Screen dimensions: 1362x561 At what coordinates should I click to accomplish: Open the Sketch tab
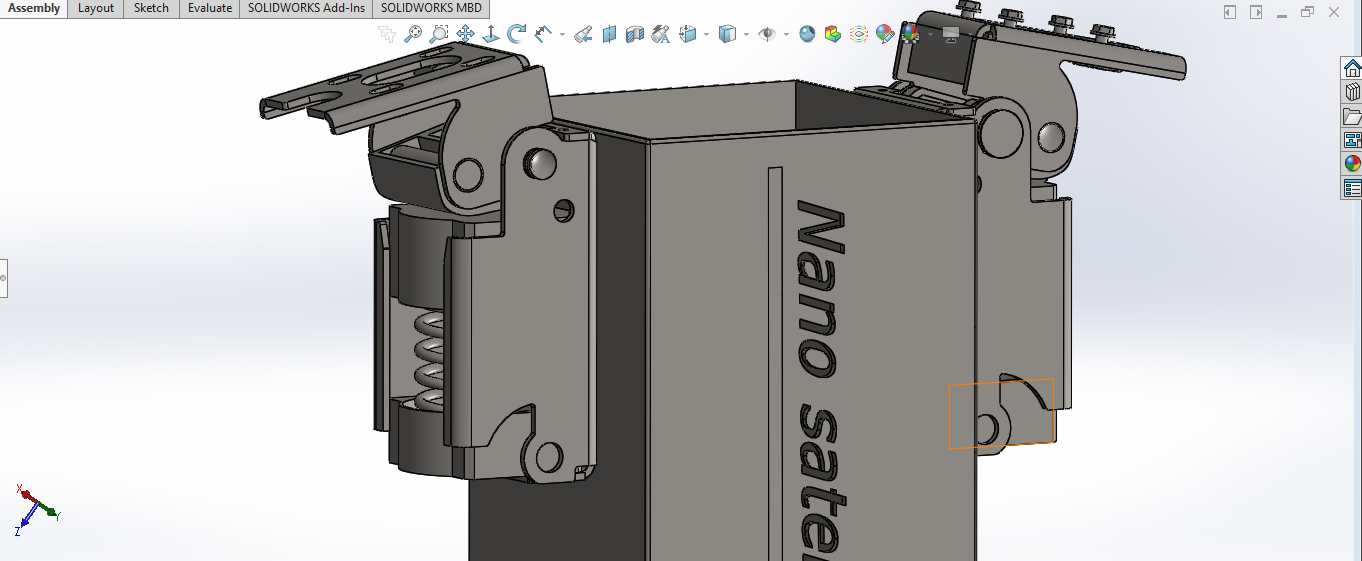(152, 8)
